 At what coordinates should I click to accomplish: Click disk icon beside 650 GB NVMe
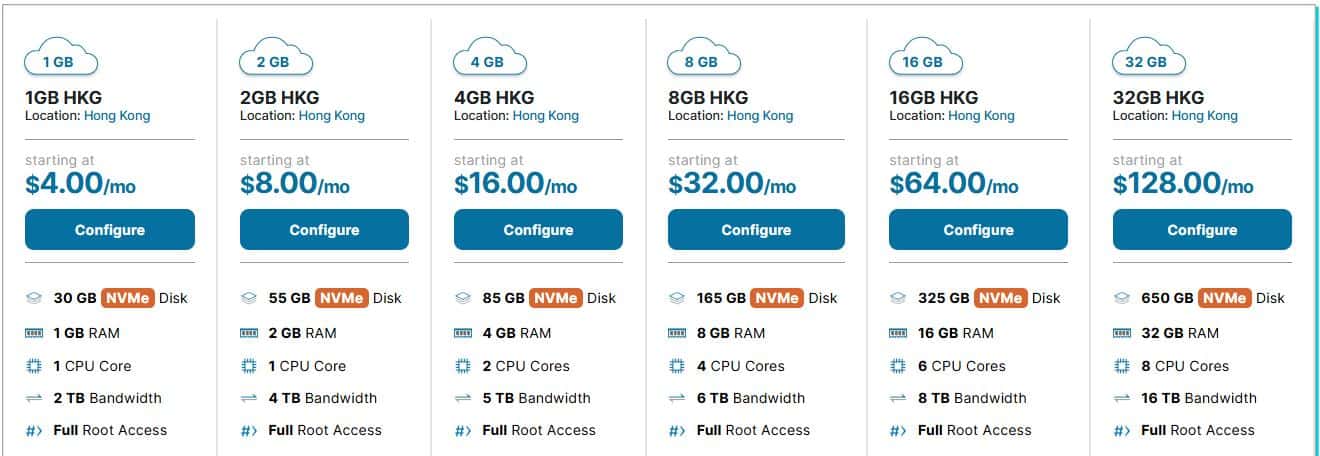pyautogui.click(x=1121, y=298)
